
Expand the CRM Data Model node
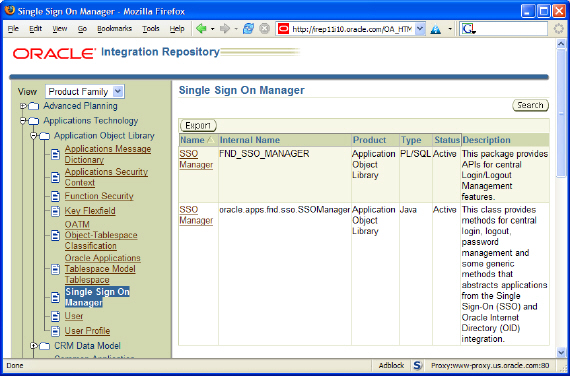34,346
